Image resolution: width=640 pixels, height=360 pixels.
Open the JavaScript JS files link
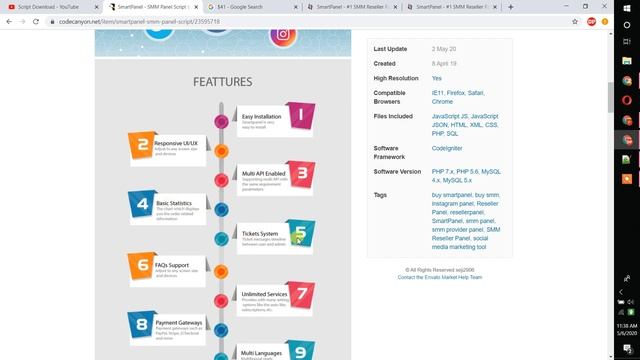(450, 116)
